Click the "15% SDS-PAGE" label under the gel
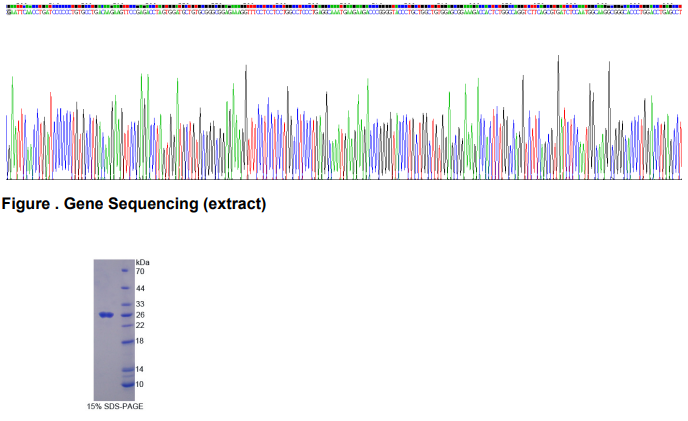688x421 pixels. click(115, 407)
